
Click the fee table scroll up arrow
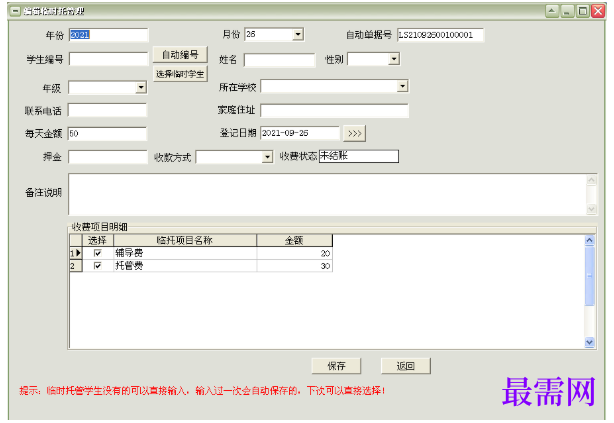point(589,240)
